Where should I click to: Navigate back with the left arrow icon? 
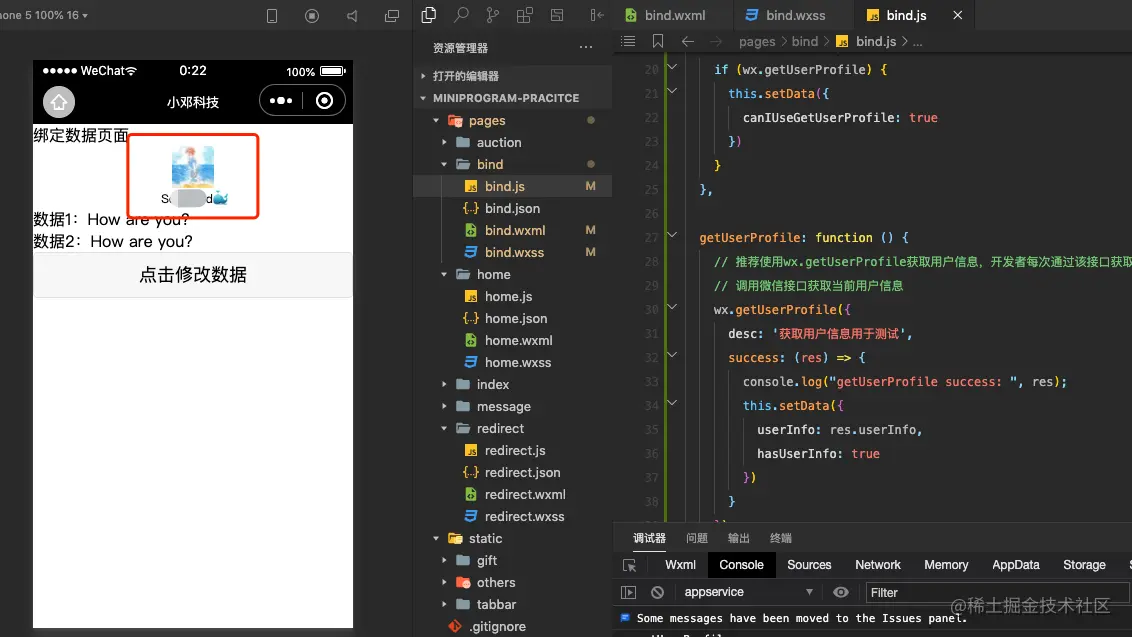(x=687, y=41)
